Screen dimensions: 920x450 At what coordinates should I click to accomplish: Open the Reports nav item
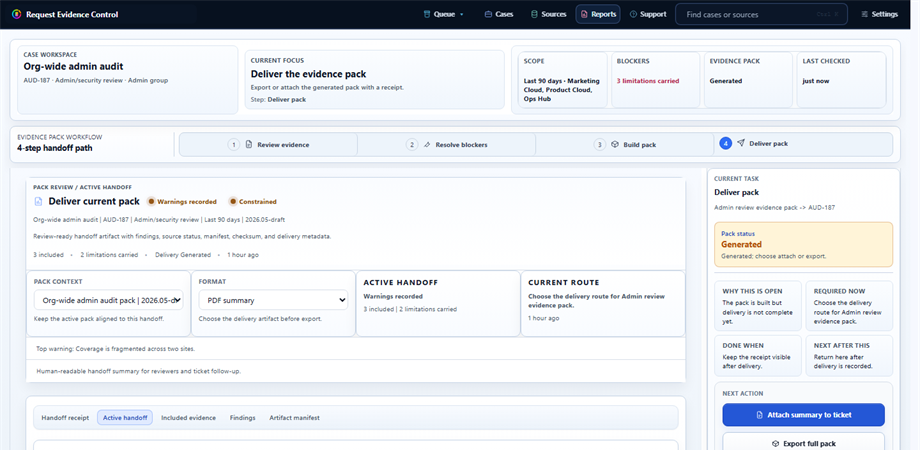(x=598, y=14)
